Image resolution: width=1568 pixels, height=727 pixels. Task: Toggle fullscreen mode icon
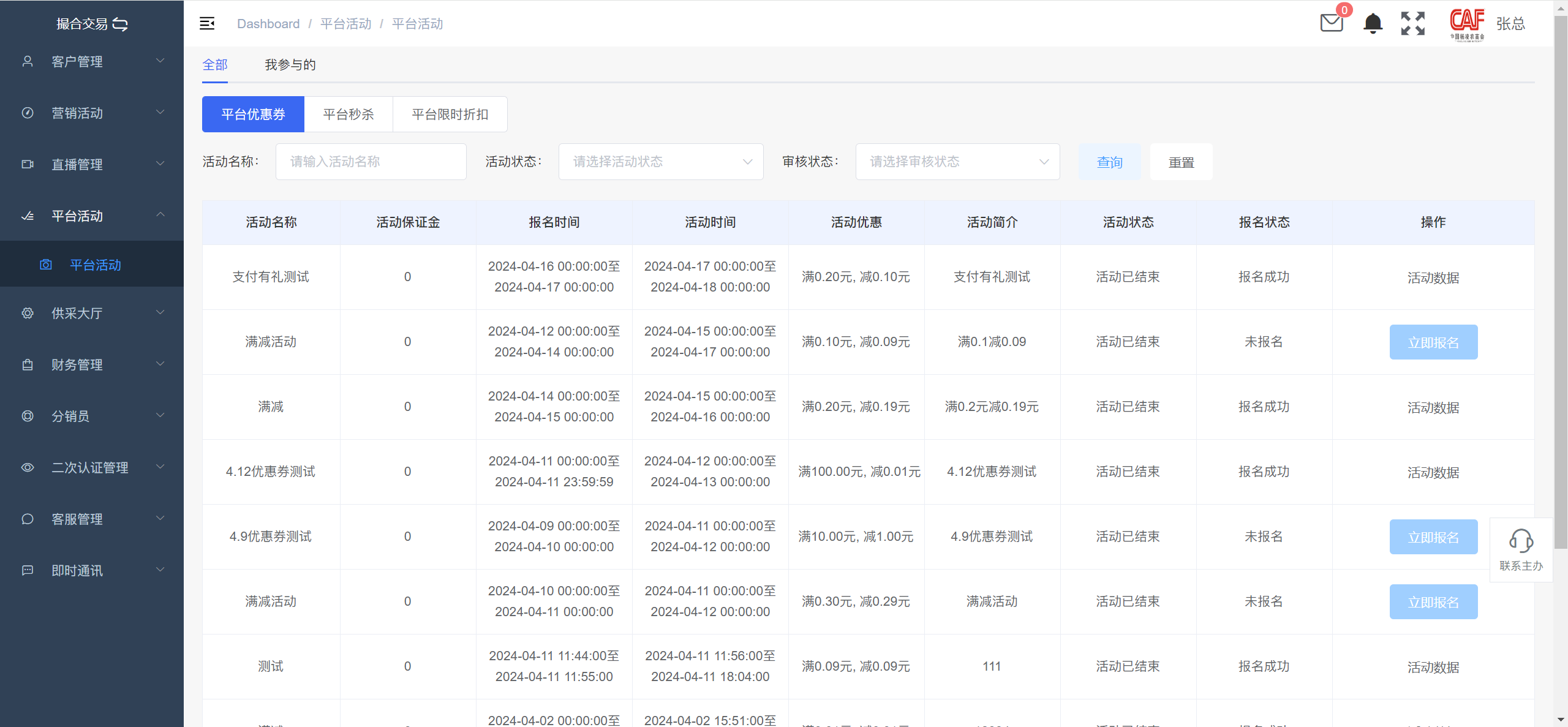pos(1412,23)
